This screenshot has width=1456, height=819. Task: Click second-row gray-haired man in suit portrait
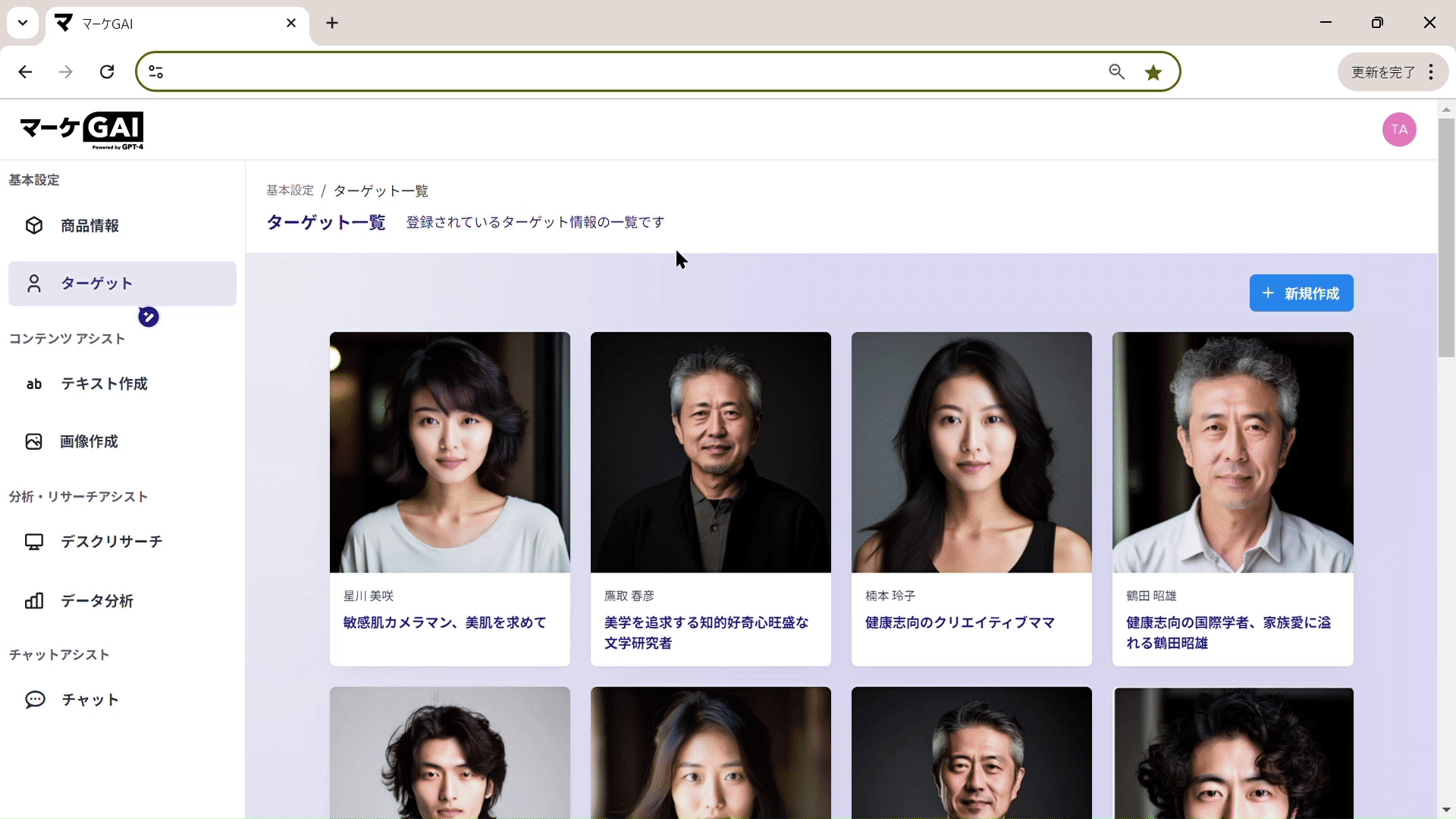click(x=971, y=752)
